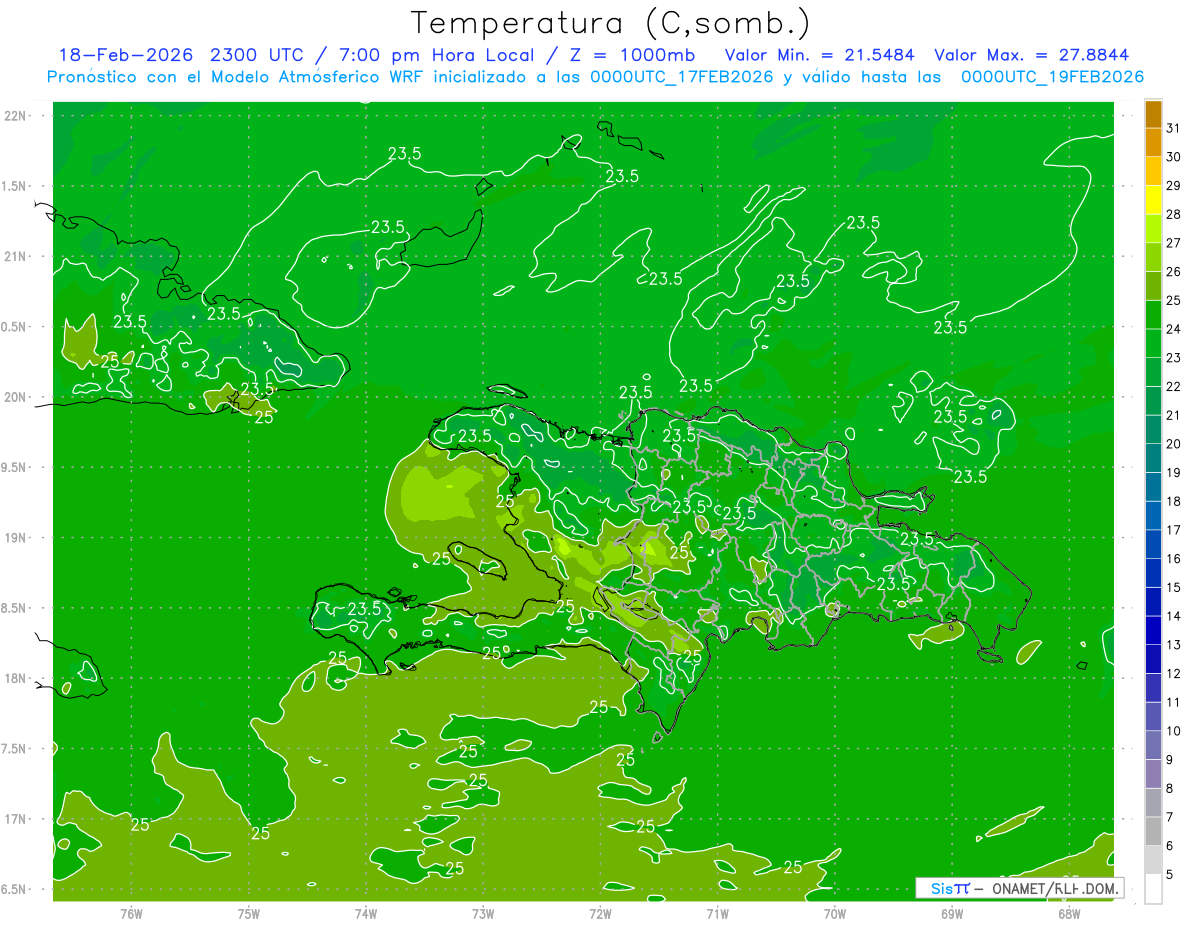
Task: Choose the olive swatch between 25 and 26
Action: (x=1153, y=286)
